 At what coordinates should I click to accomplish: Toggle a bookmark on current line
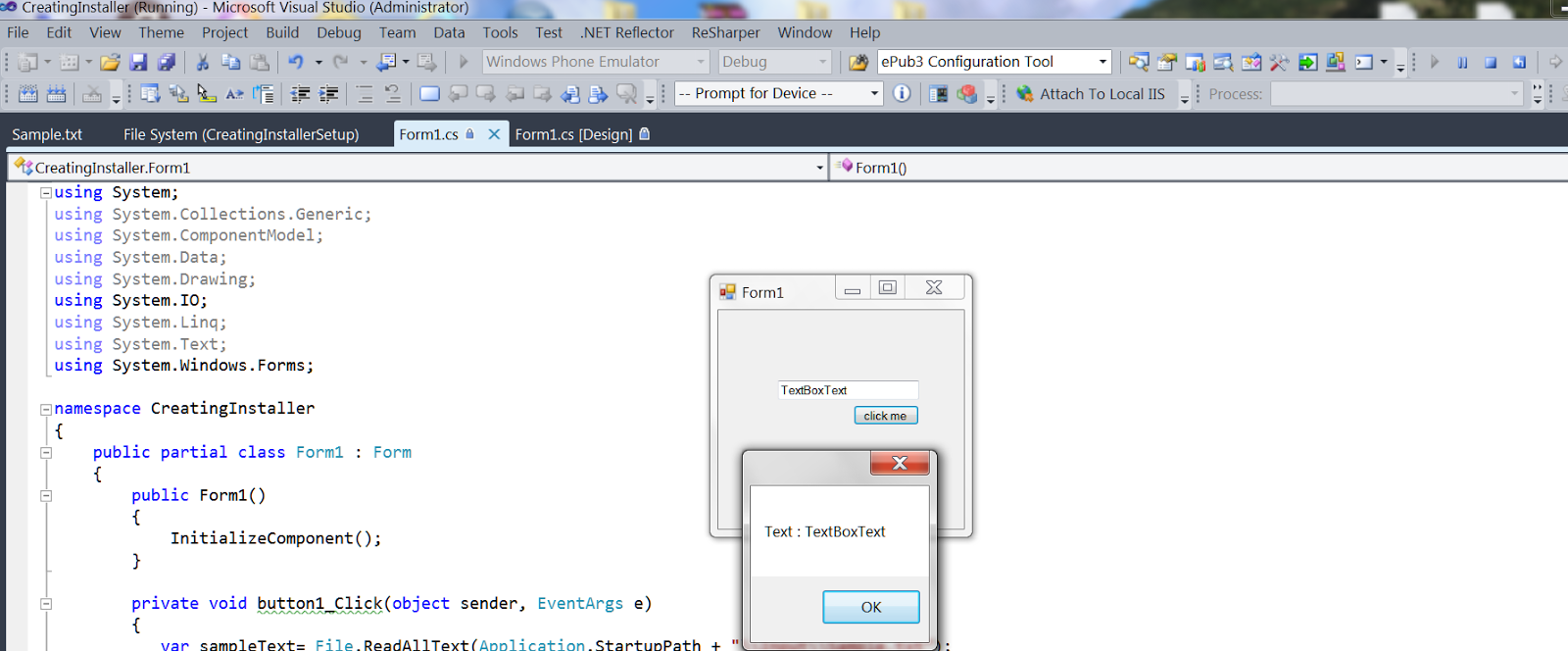429,94
